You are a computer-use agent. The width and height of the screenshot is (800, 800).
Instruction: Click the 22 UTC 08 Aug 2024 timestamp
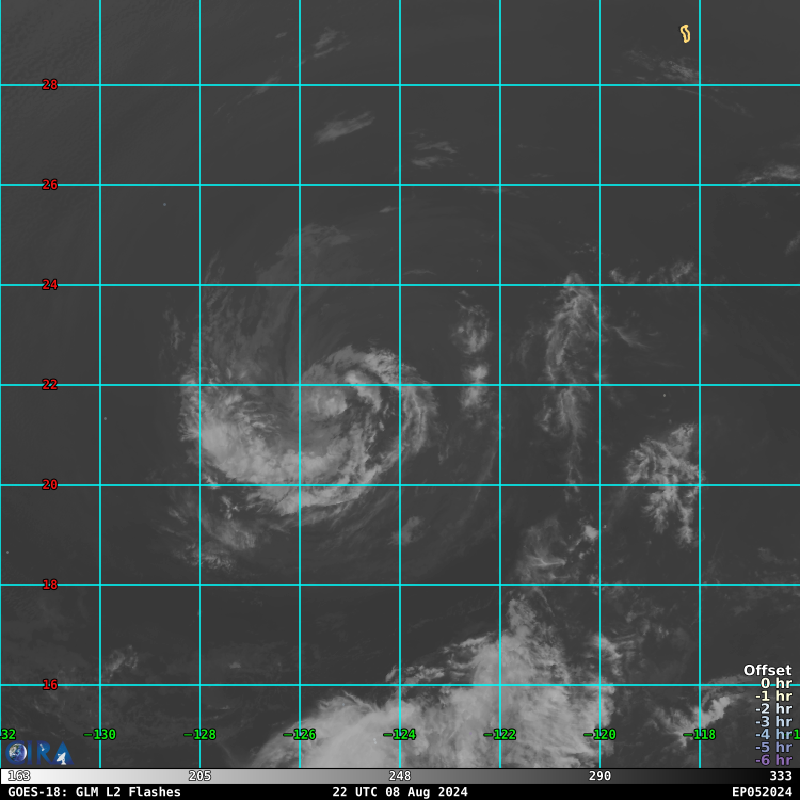400,792
